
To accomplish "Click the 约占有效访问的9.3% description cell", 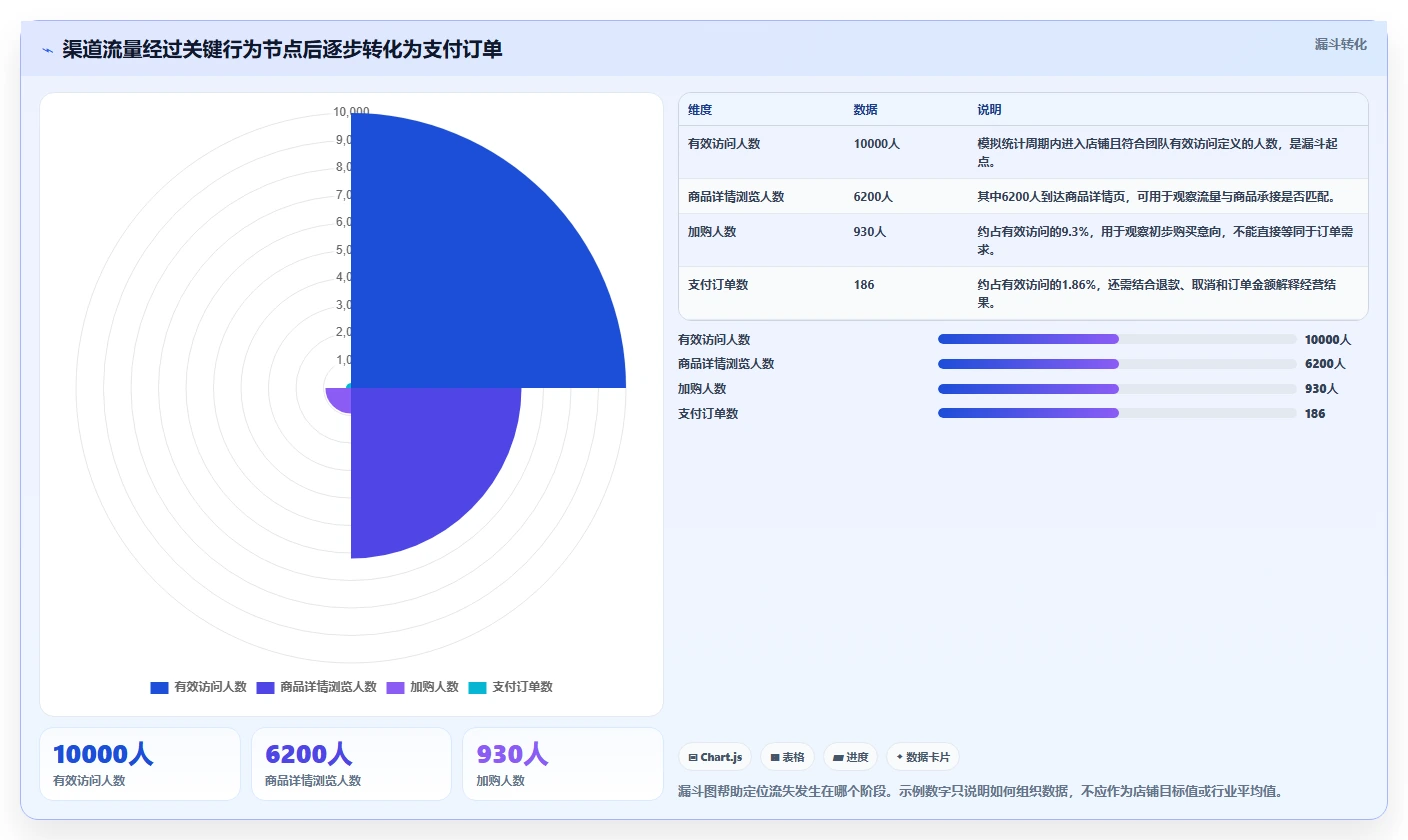I will (1166, 240).
